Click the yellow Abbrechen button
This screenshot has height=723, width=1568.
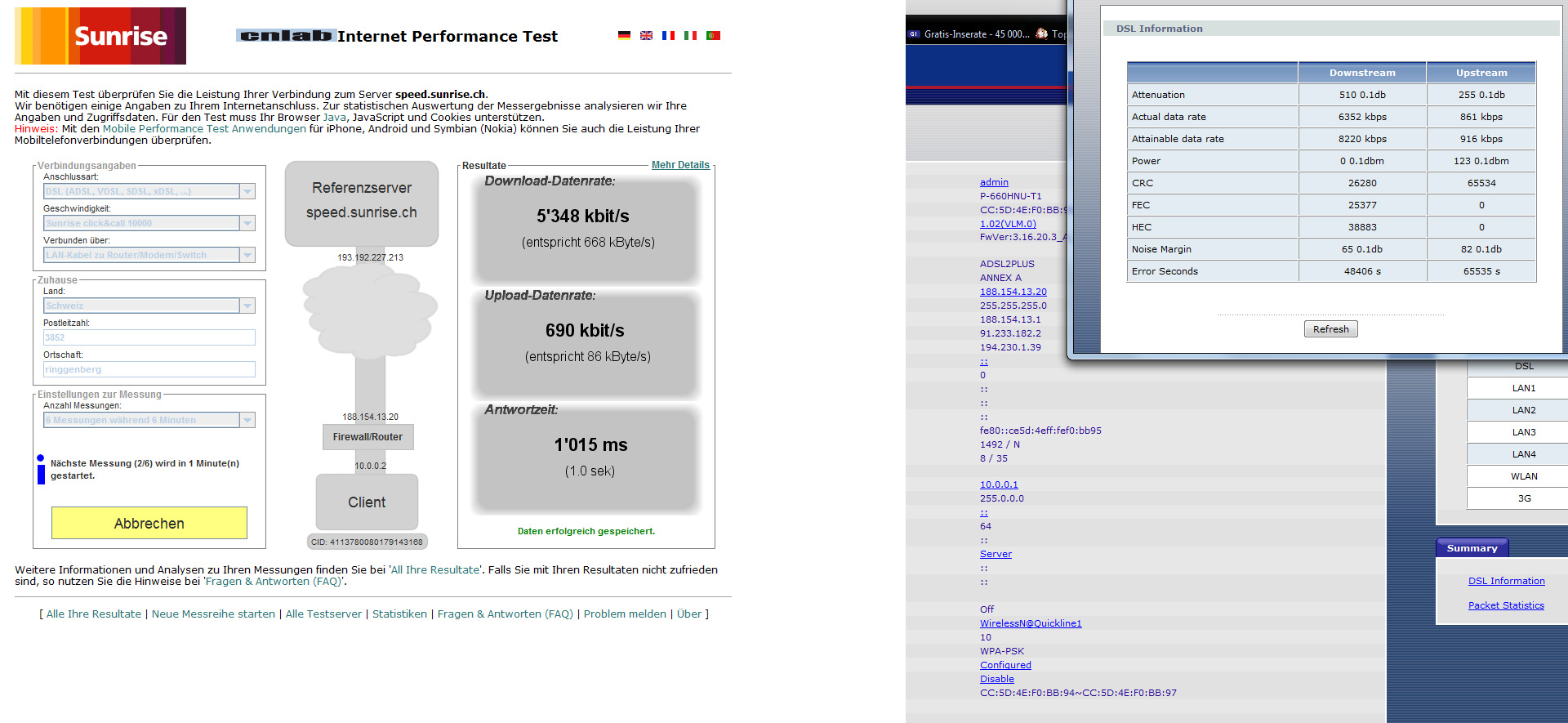click(149, 523)
